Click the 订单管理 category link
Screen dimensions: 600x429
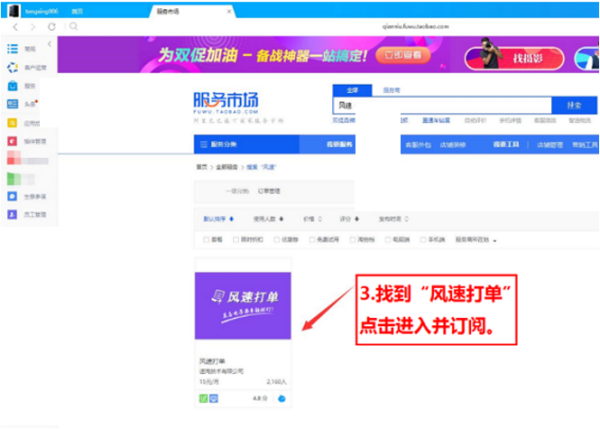pos(269,191)
